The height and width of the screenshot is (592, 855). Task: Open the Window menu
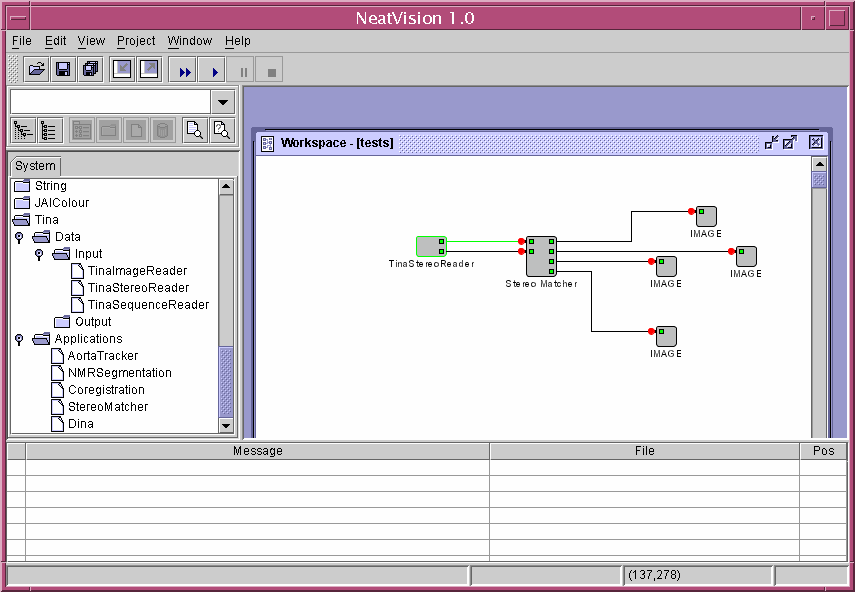coord(189,41)
